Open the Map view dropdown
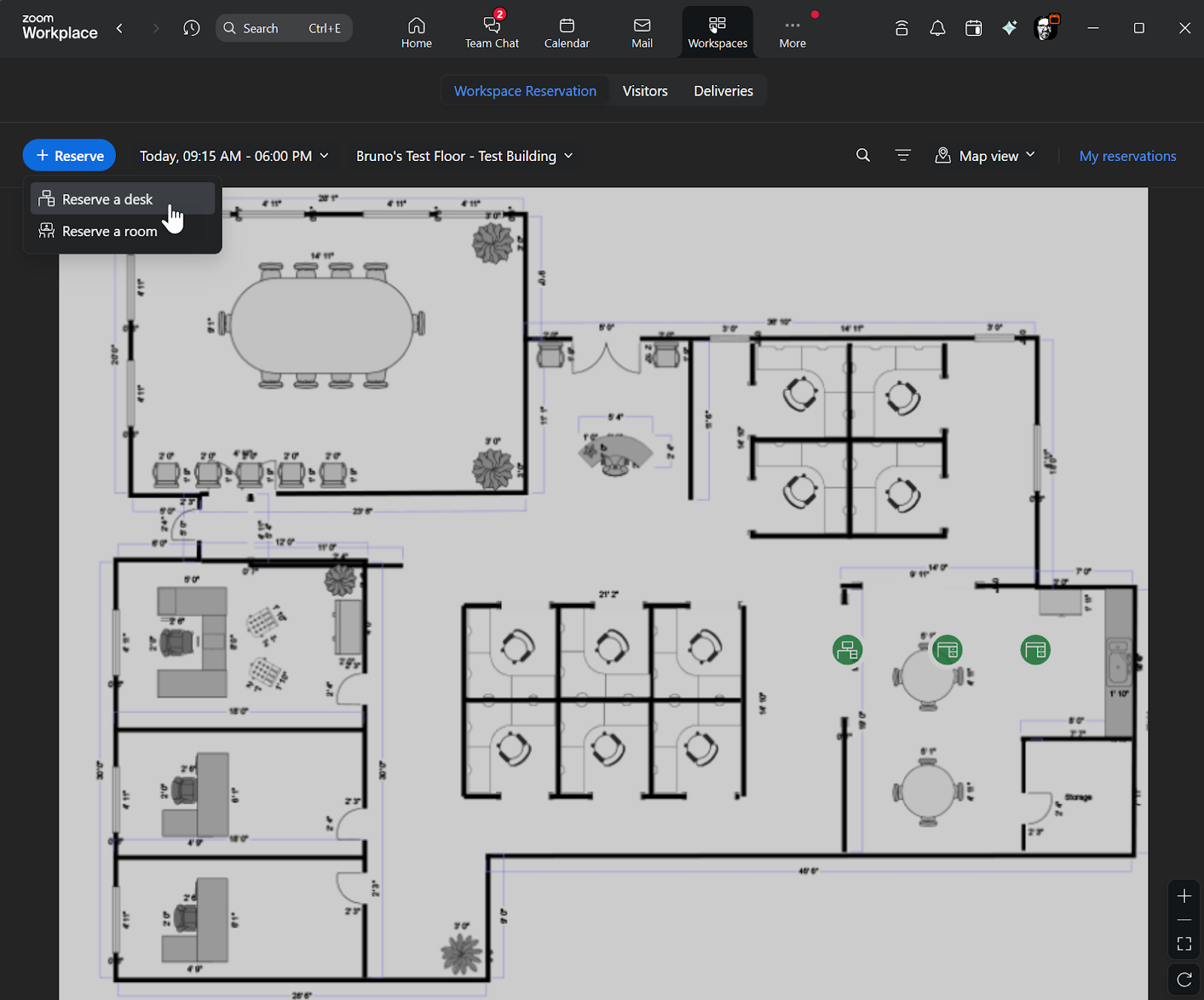 (985, 156)
